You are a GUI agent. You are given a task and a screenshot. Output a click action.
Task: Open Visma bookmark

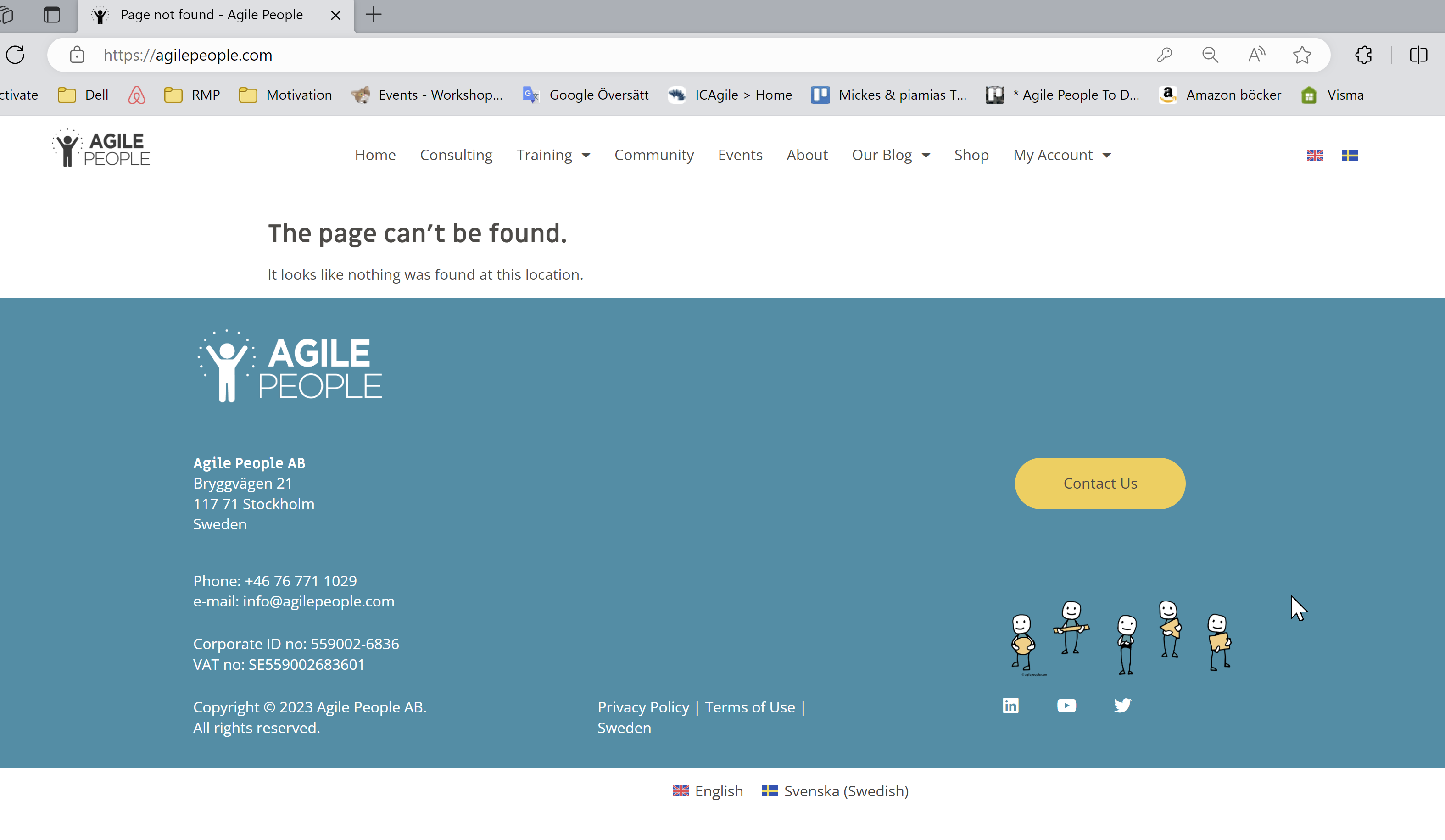click(1332, 95)
